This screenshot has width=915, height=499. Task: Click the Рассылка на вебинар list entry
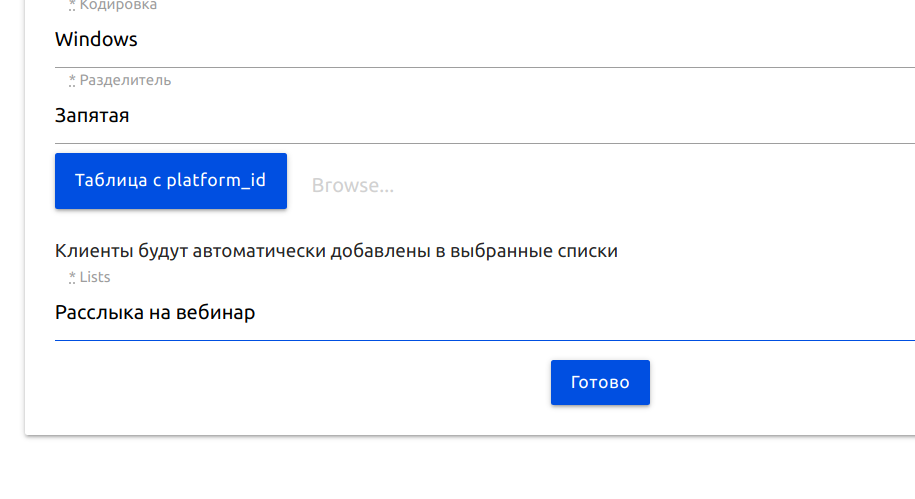point(155,312)
